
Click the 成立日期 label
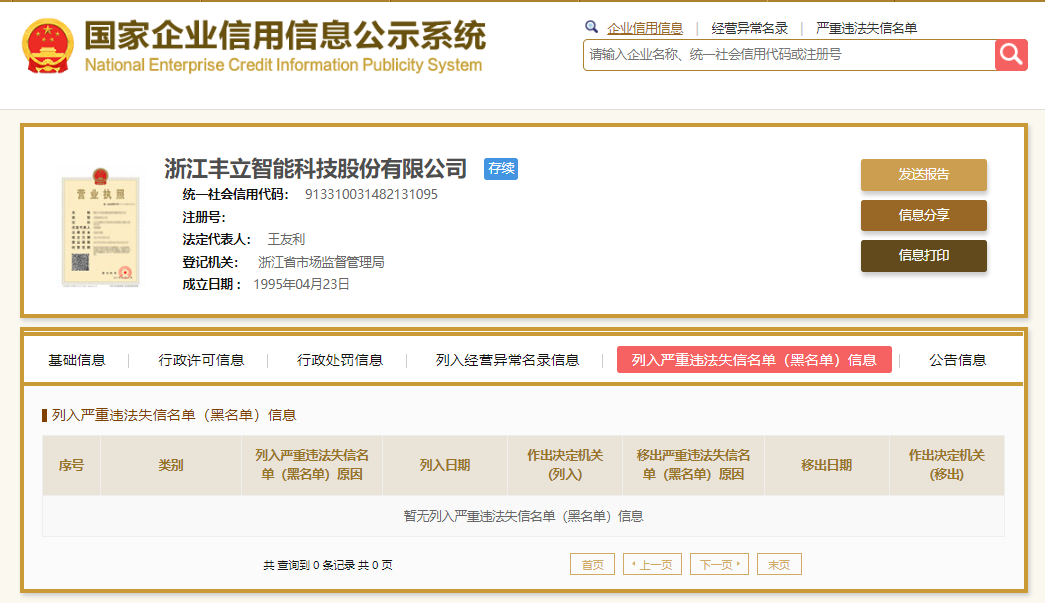(x=213, y=285)
